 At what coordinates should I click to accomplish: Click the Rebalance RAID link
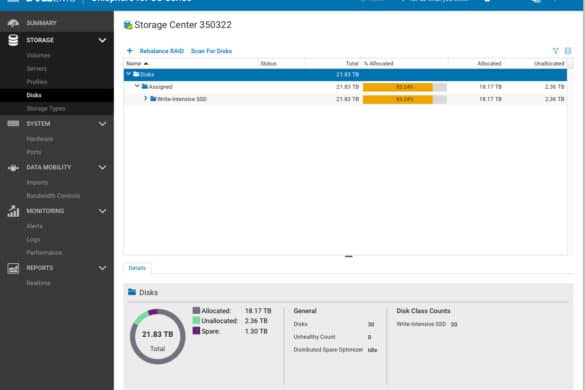coord(162,51)
